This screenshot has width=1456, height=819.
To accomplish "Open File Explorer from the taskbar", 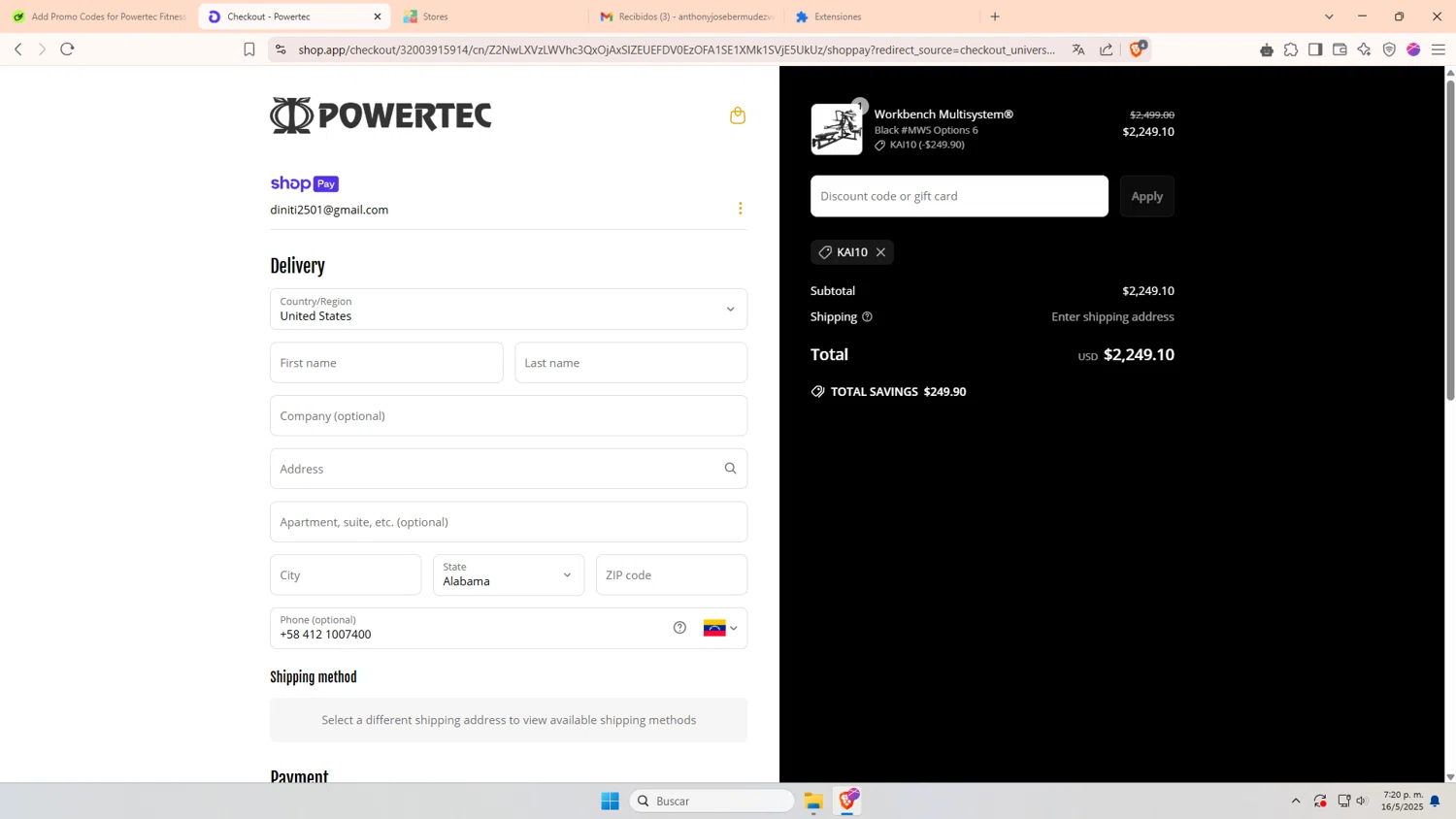I will pyautogui.click(x=813, y=801).
